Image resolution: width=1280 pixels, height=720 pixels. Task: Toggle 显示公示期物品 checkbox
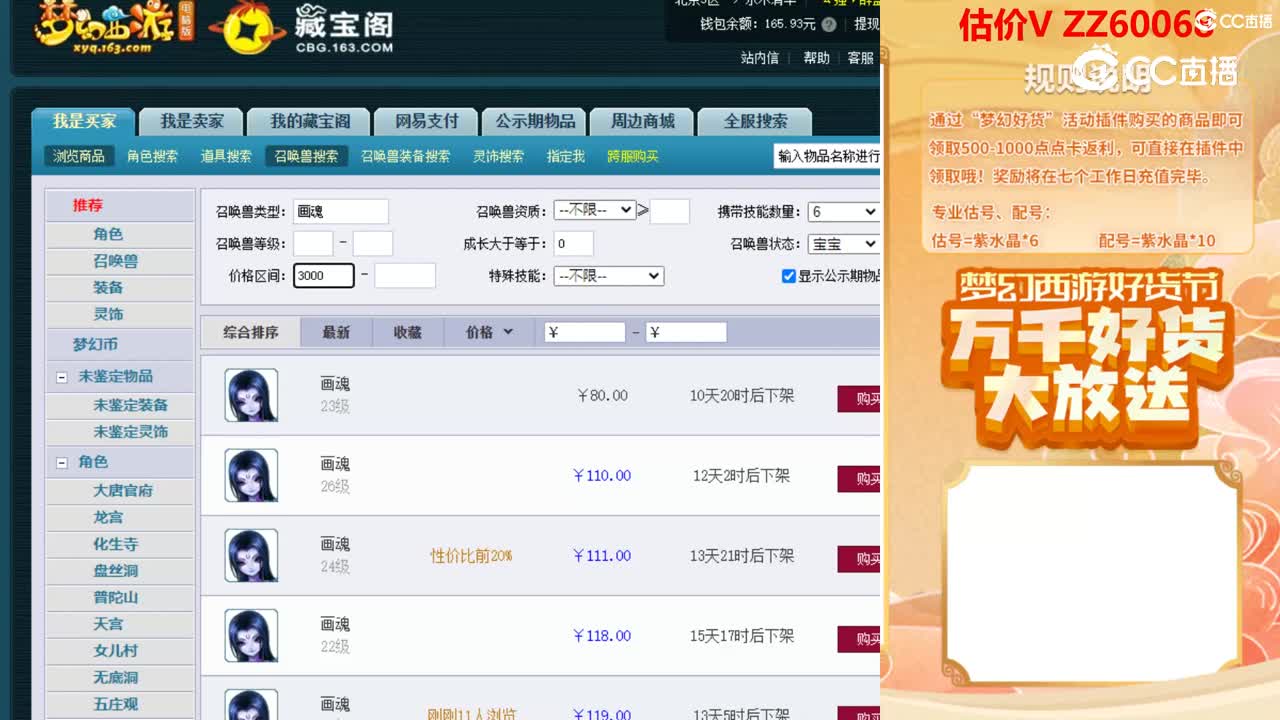point(788,276)
